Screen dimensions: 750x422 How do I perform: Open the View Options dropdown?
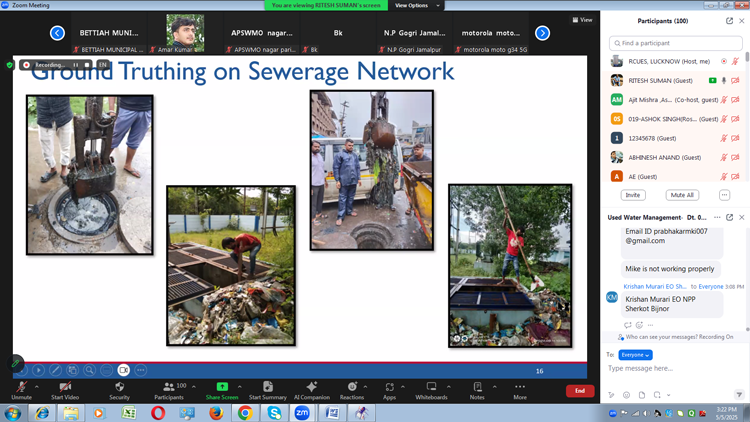click(x=417, y=5)
